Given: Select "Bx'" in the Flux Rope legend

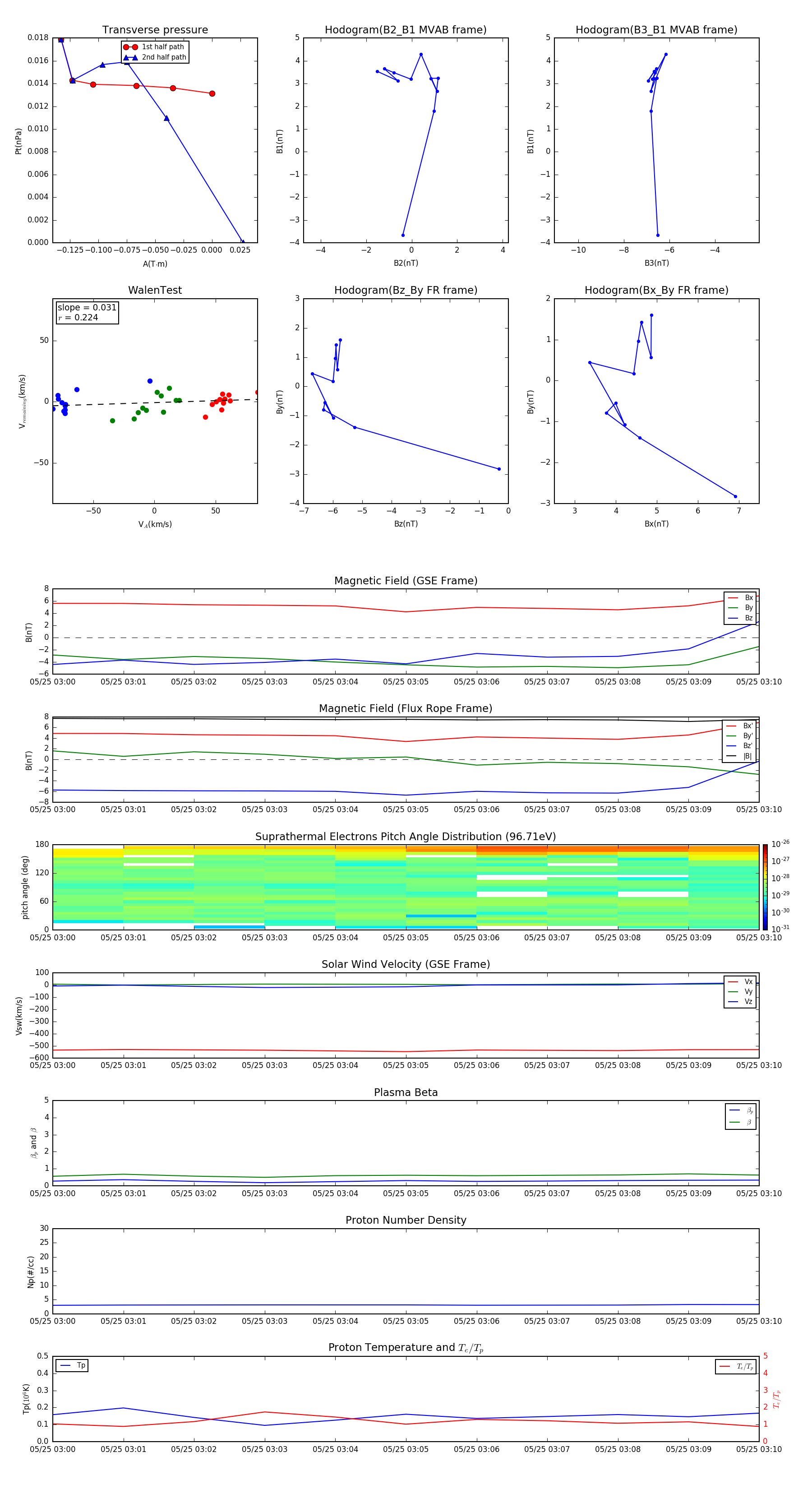Looking at the screenshot, I should tap(740, 726).
